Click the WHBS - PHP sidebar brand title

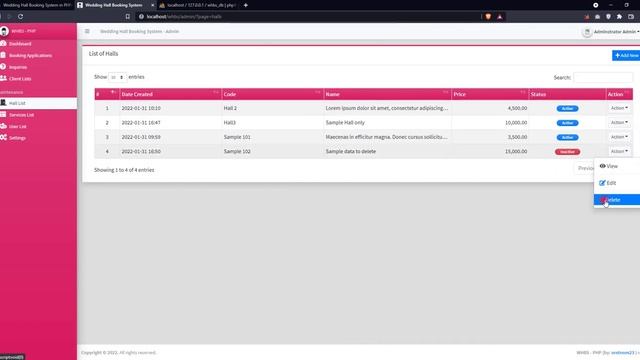(x=23, y=31)
